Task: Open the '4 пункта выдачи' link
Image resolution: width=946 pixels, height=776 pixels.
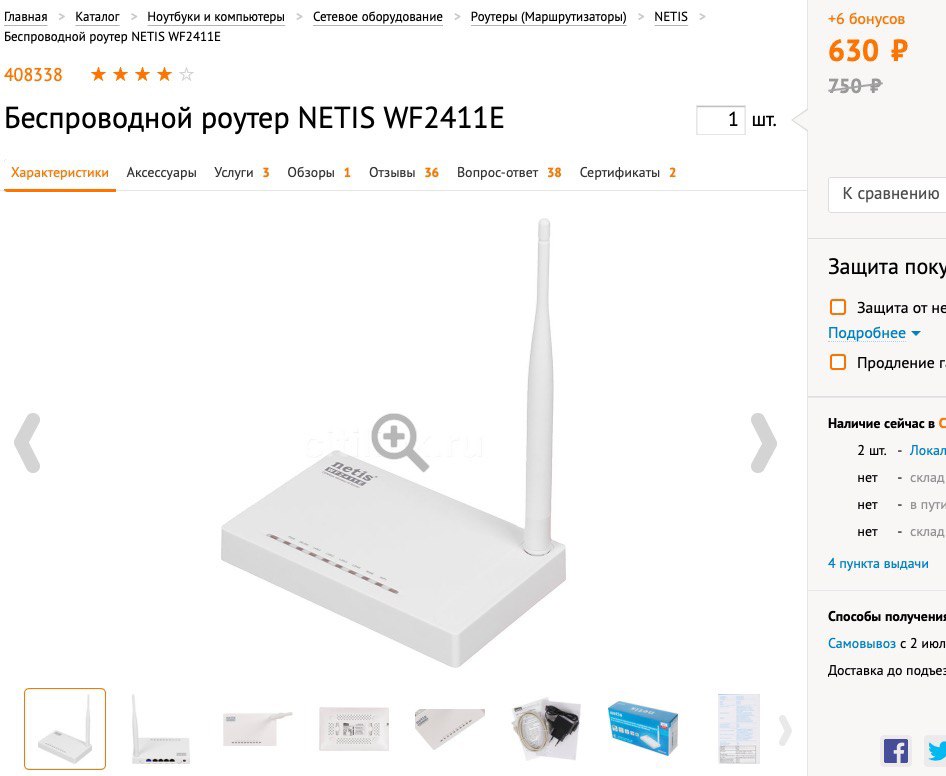Action: [x=878, y=564]
